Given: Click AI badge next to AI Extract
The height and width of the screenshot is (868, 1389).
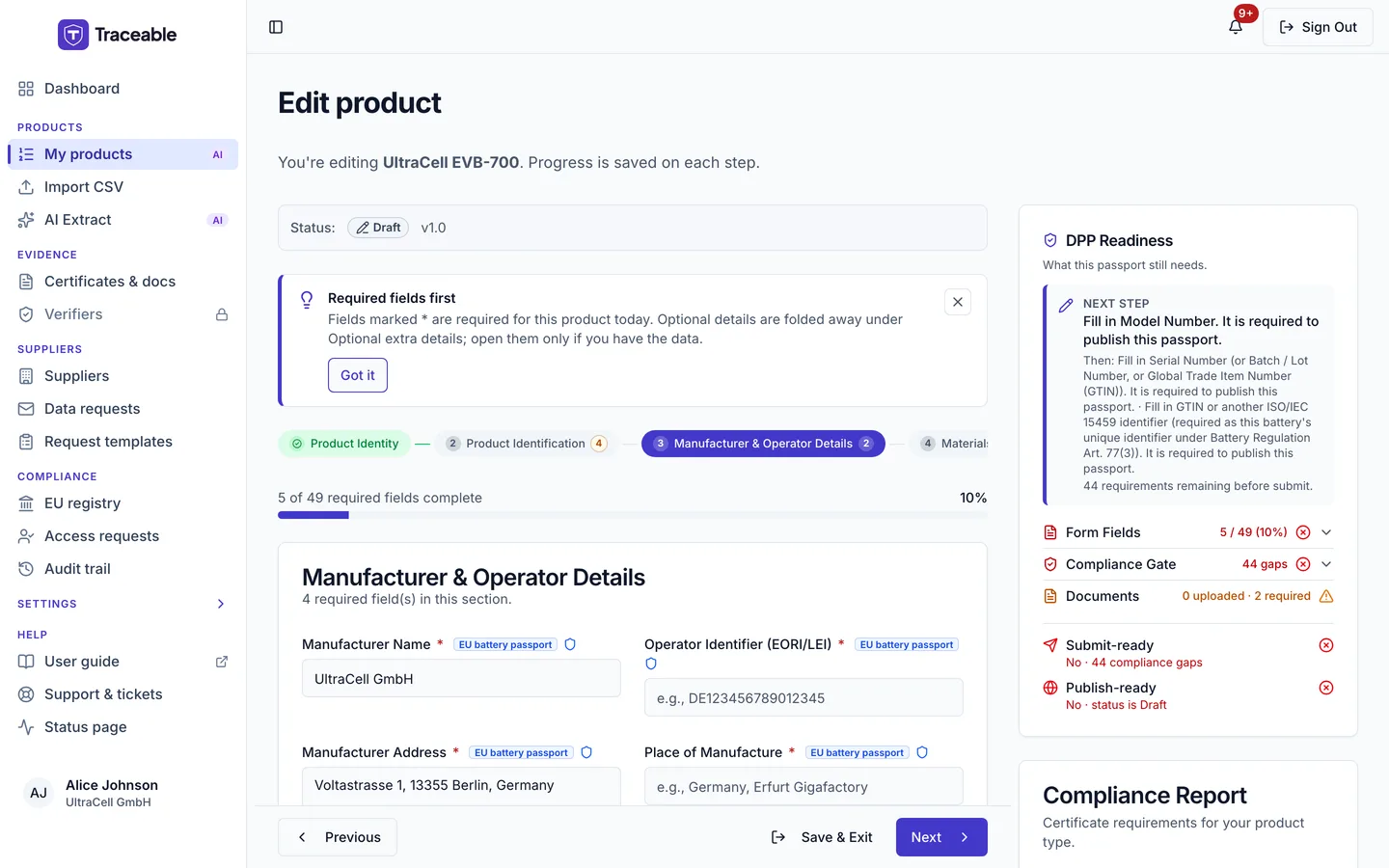Looking at the screenshot, I should tap(218, 220).
